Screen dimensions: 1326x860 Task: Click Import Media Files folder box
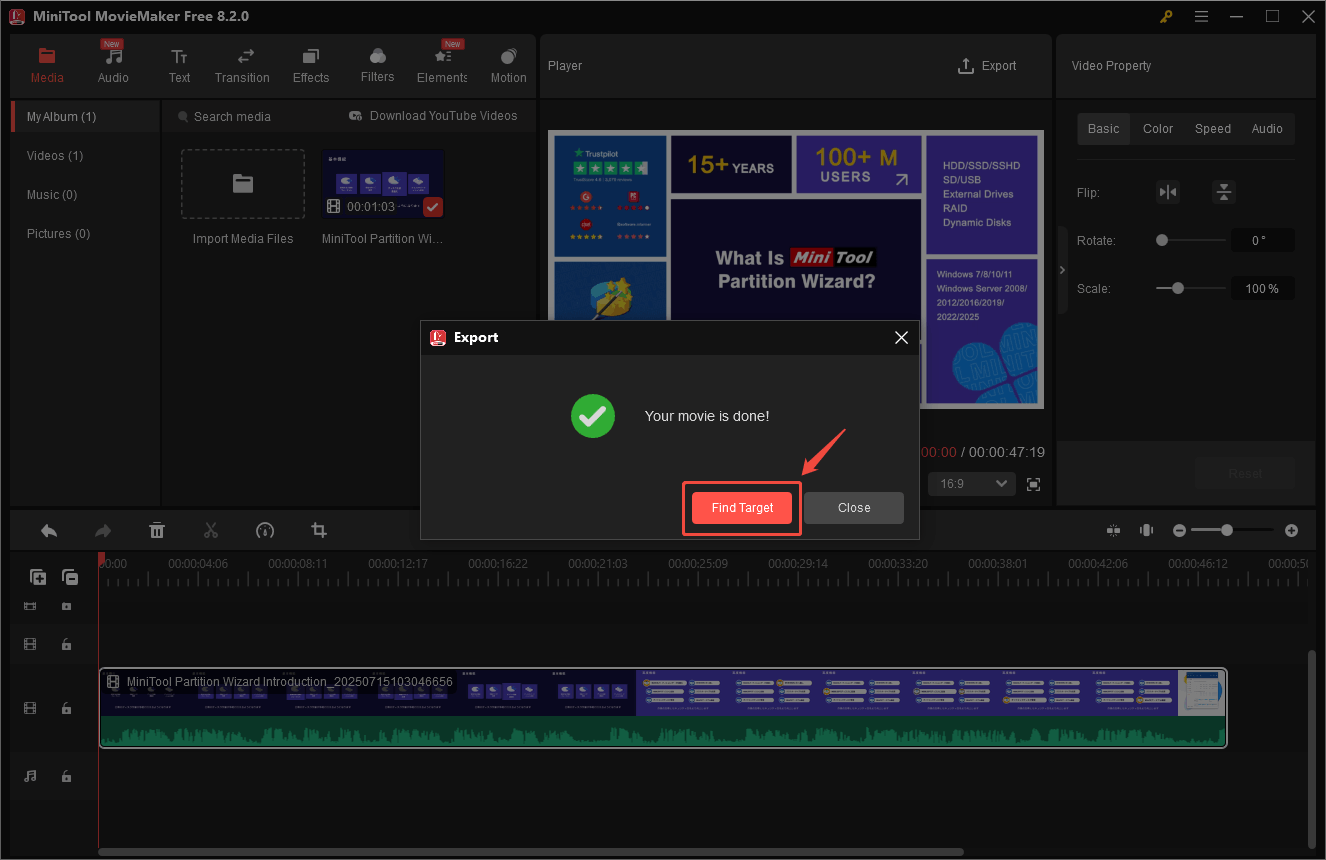point(243,184)
